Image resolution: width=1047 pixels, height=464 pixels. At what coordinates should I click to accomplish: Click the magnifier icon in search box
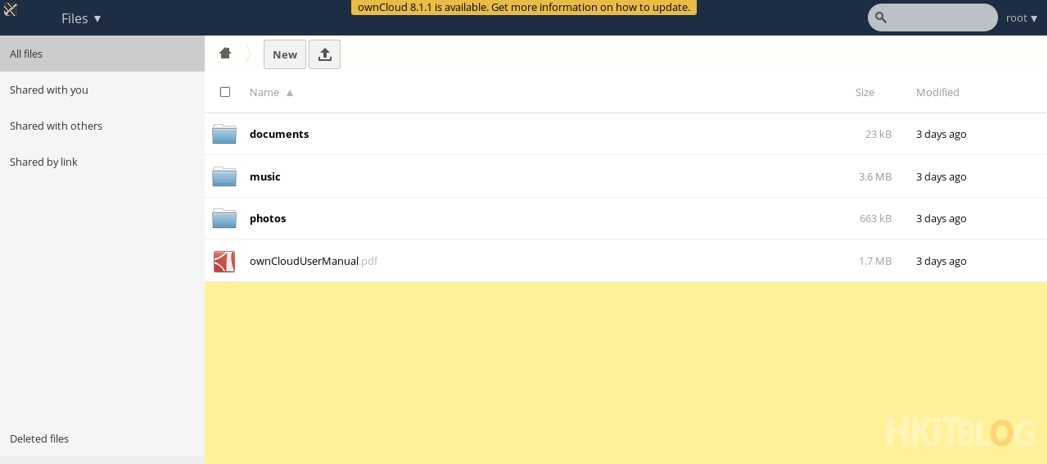tap(881, 18)
